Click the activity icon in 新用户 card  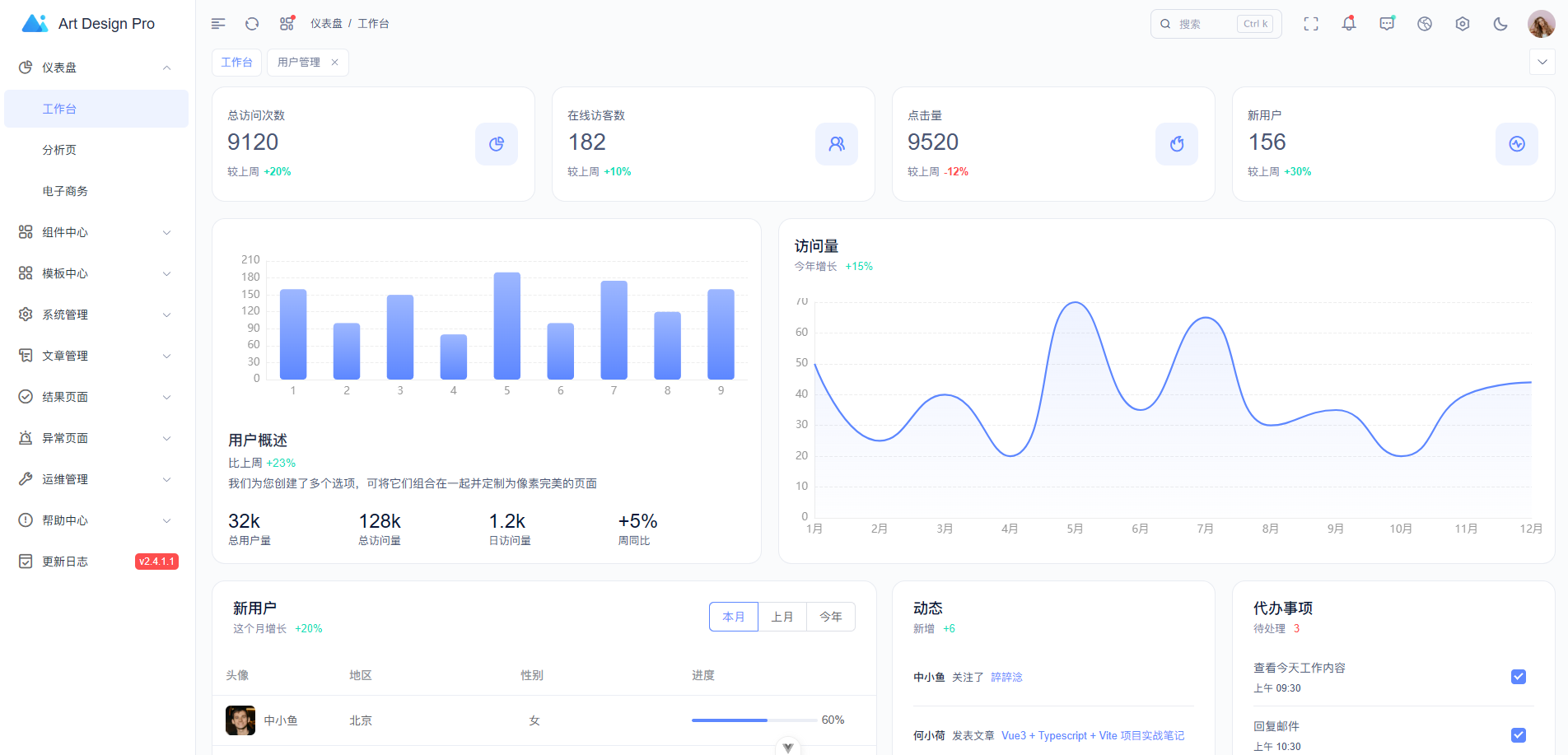[1517, 144]
